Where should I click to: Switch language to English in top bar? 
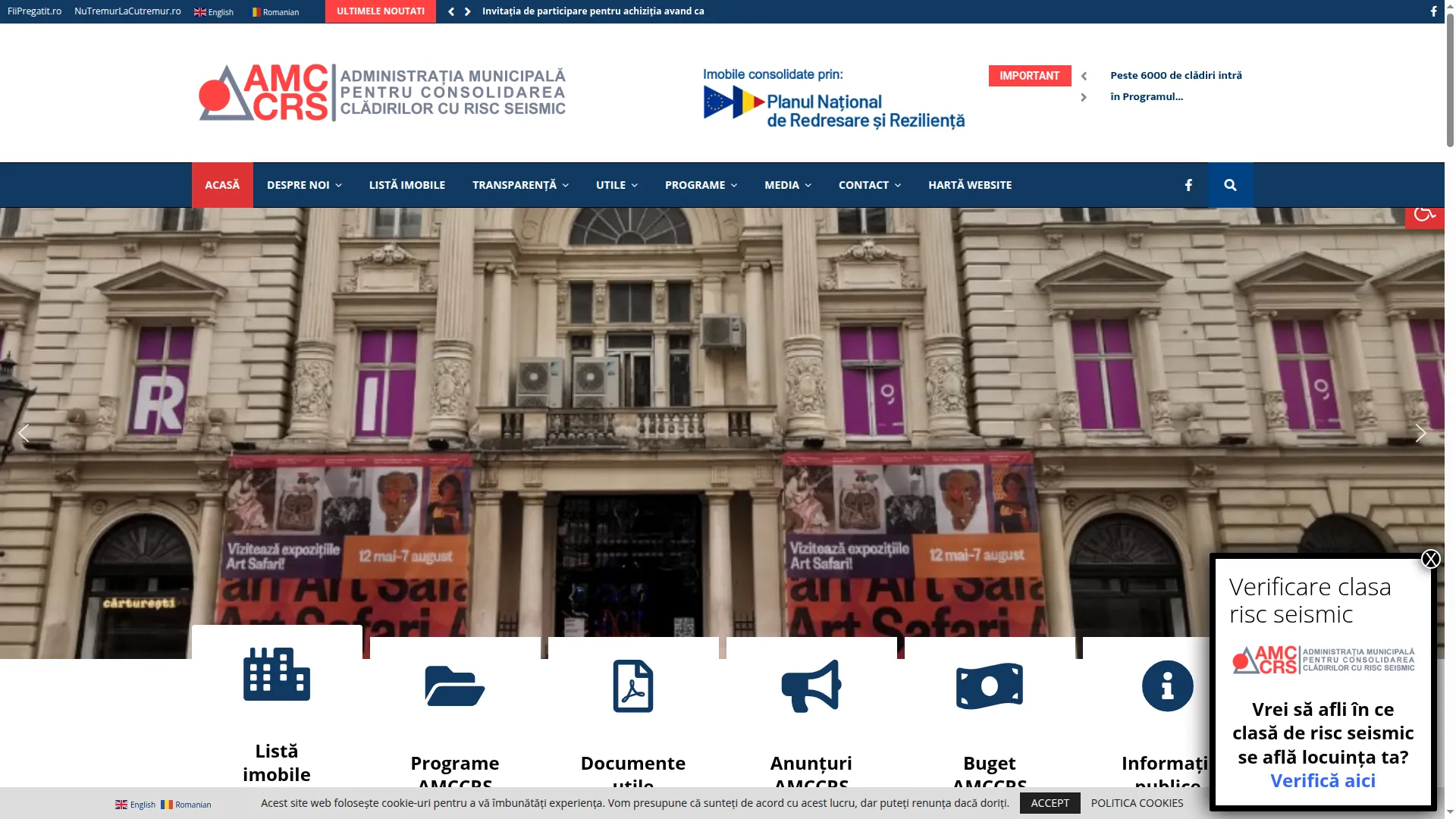coord(214,12)
